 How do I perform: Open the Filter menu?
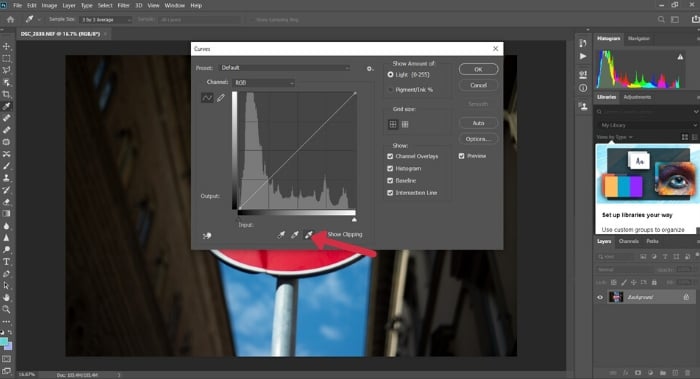pyautogui.click(x=123, y=5)
